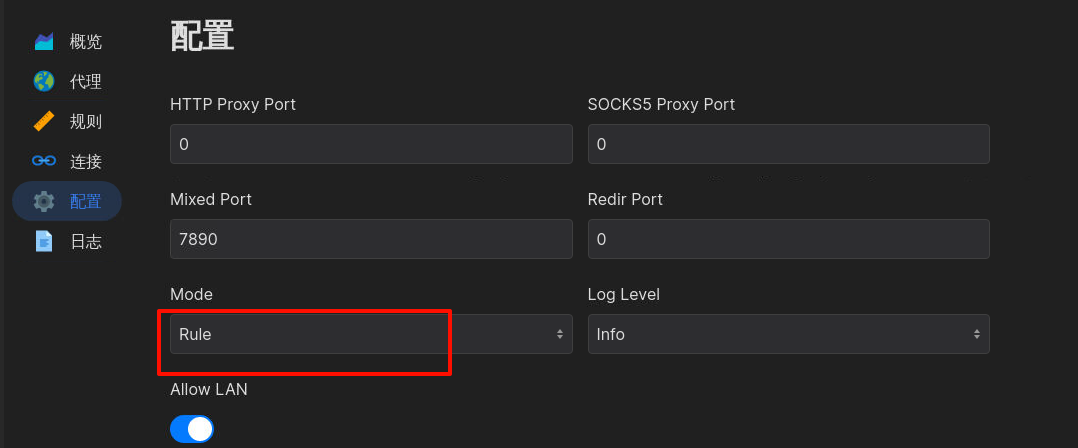Viewport: 1078px width, 448px height.
Task: Focus the SOCKS5 Proxy Port field
Action: (x=789, y=144)
